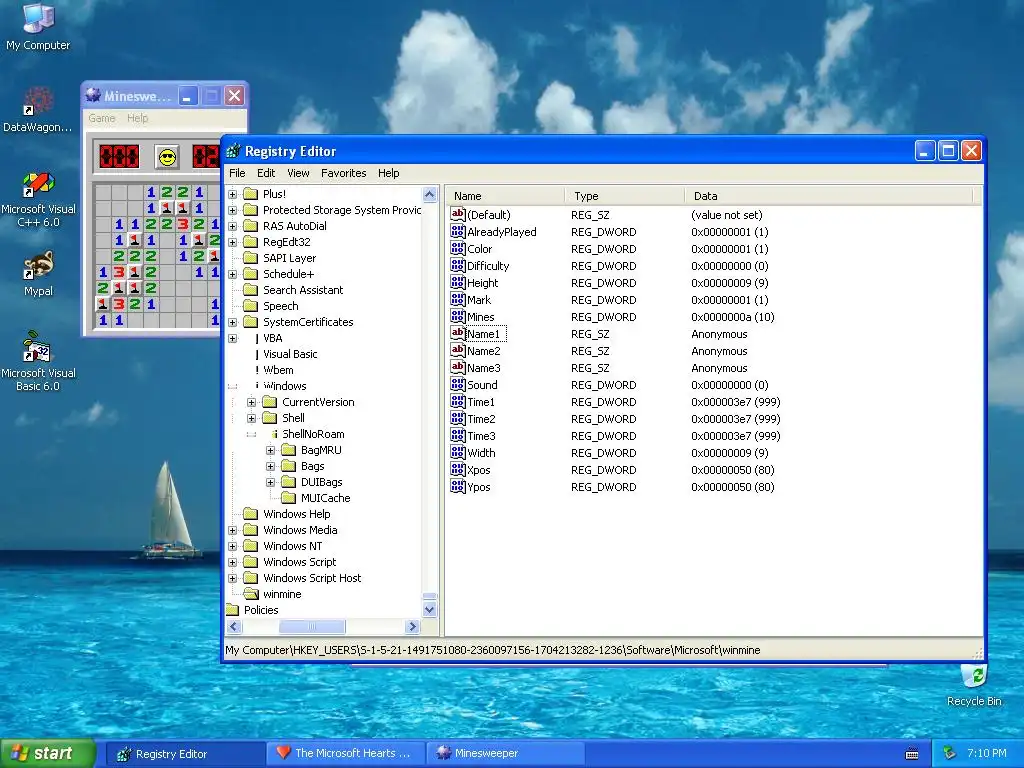Open the Recycle Bin
Viewport: 1024px width, 768px height.
(974, 686)
